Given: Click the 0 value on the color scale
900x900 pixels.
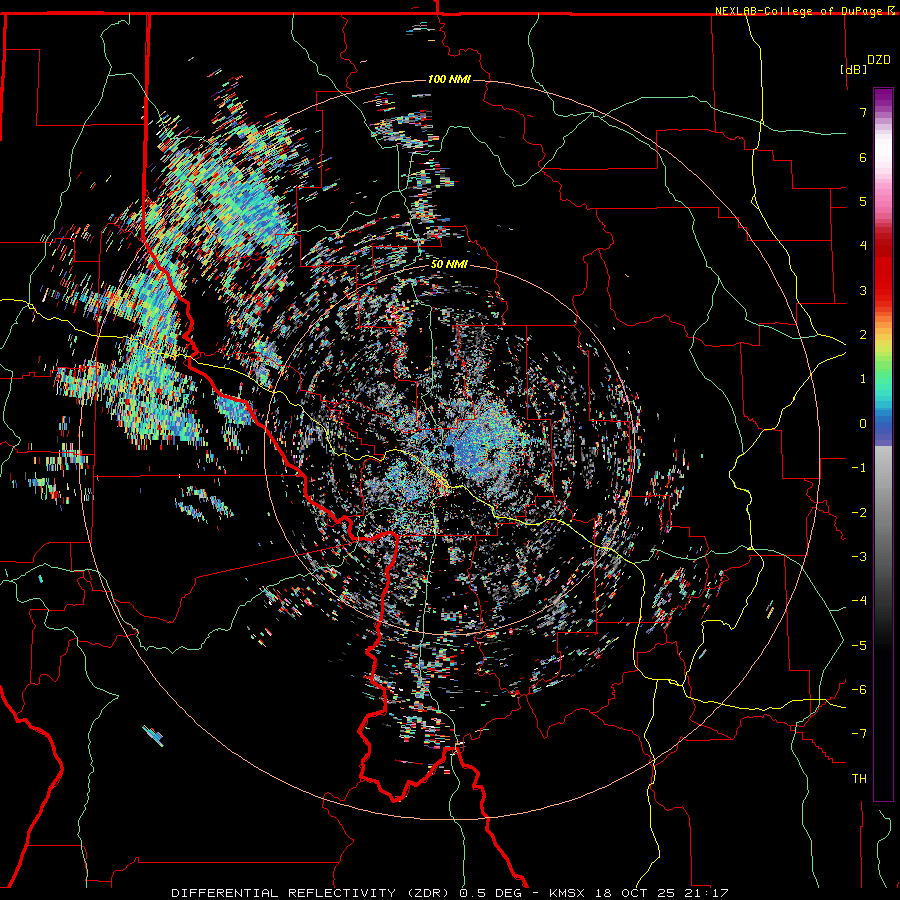Looking at the screenshot, I should click(863, 424).
